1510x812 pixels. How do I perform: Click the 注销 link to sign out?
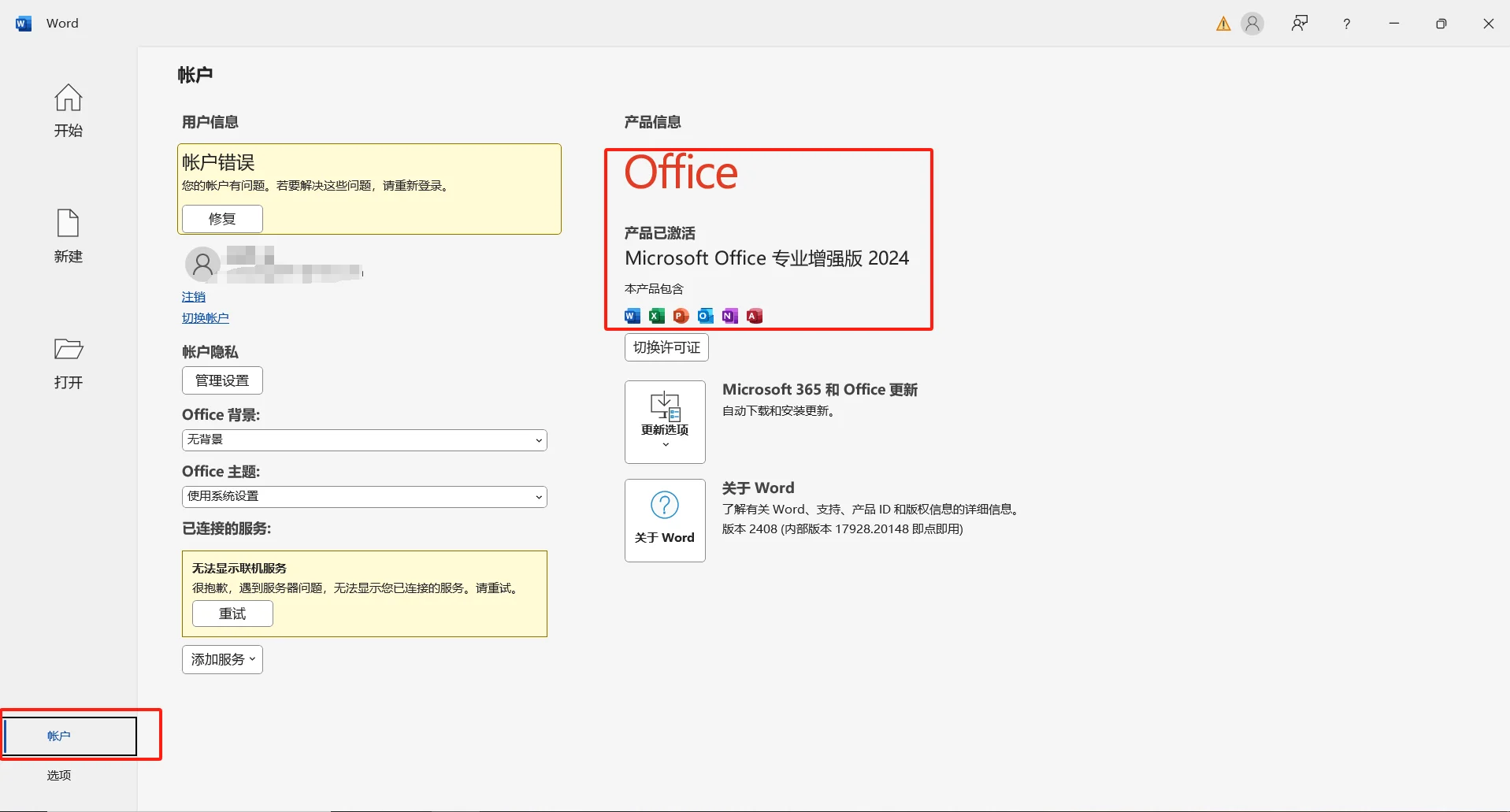click(193, 296)
